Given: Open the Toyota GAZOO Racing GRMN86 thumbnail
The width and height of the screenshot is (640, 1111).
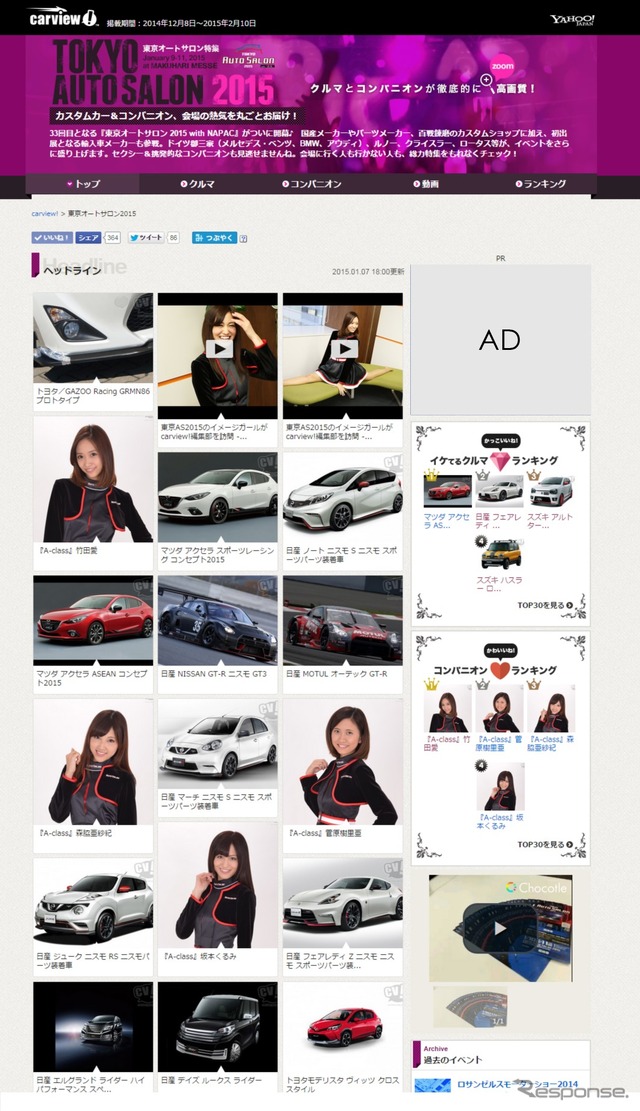Looking at the screenshot, I should tap(93, 339).
